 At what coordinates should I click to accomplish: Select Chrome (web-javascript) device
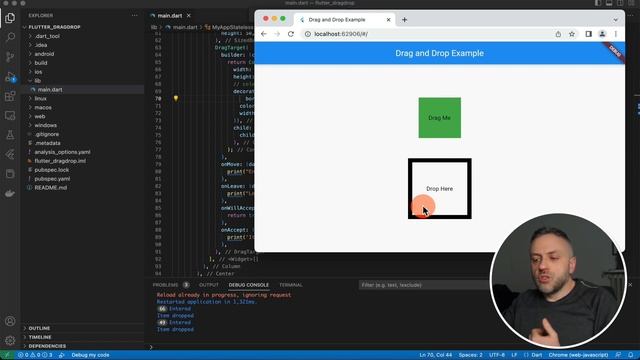pos(578,355)
